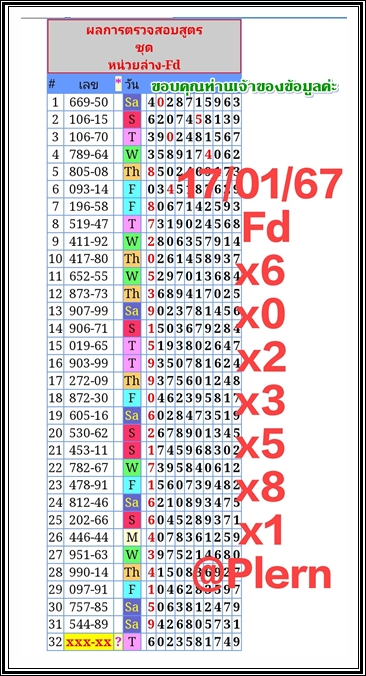
Task: Select the number cell 272-09
Action: click(89, 381)
